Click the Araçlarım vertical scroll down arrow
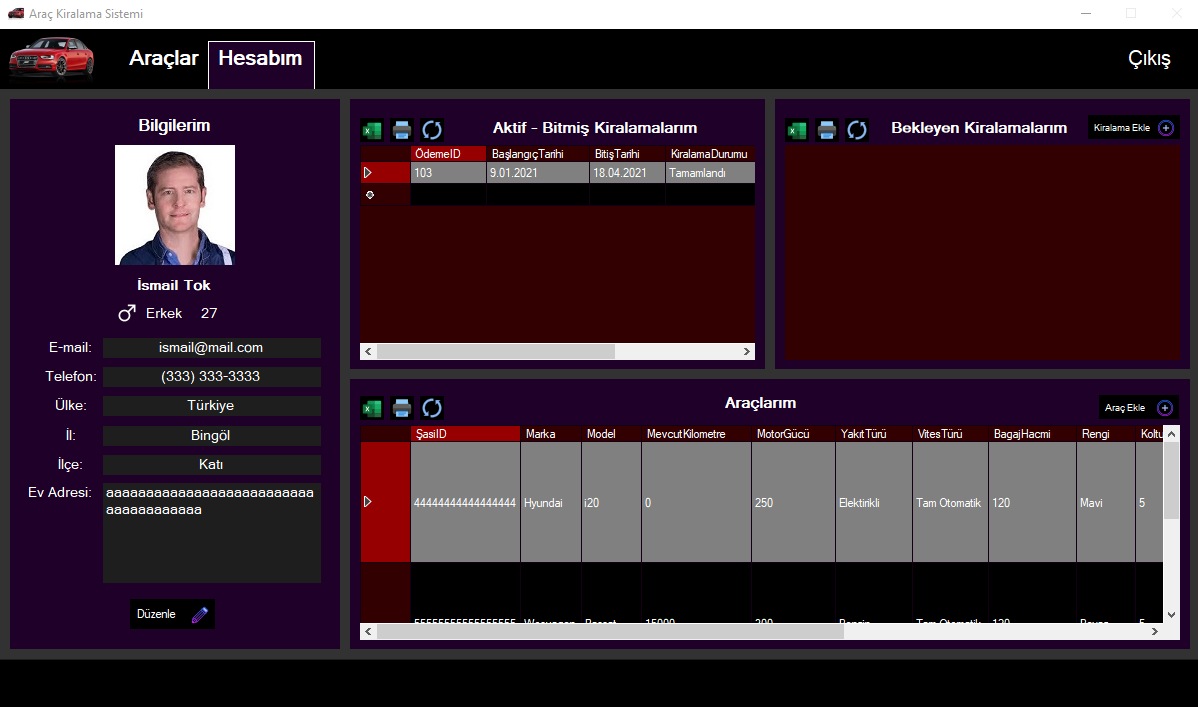The height and width of the screenshot is (707, 1198). point(1171,615)
